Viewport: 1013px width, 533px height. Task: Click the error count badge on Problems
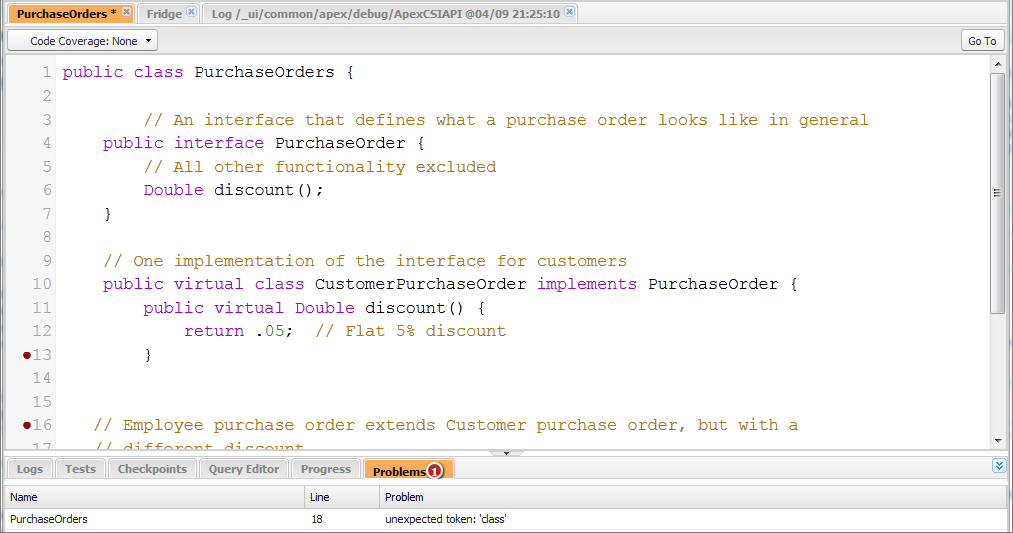coord(434,470)
